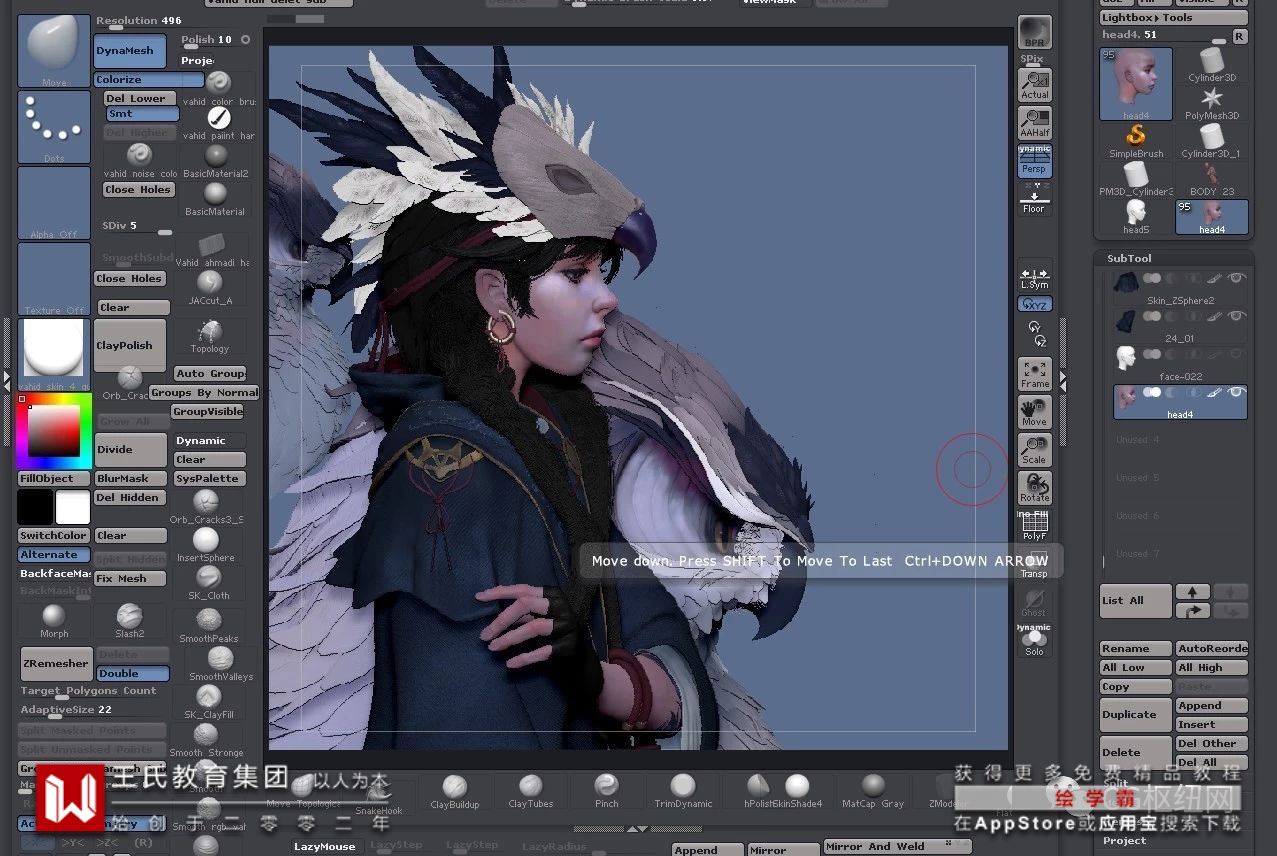Toggle visibility of Skin_ZSphere2 subtool

[1237, 278]
